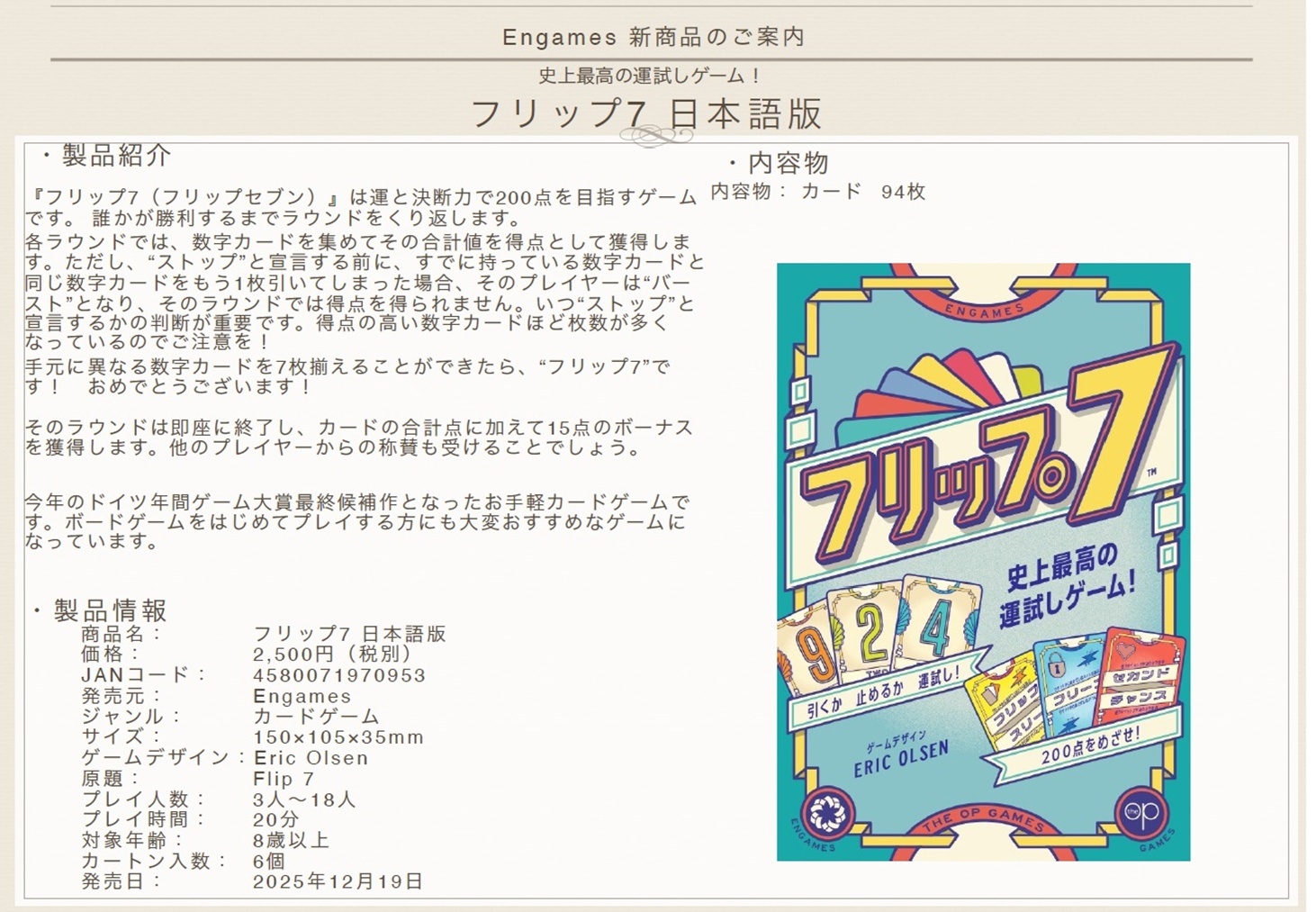Click the JAN code 4580071970953
Viewport: 1316px width, 912px height.
[339, 674]
